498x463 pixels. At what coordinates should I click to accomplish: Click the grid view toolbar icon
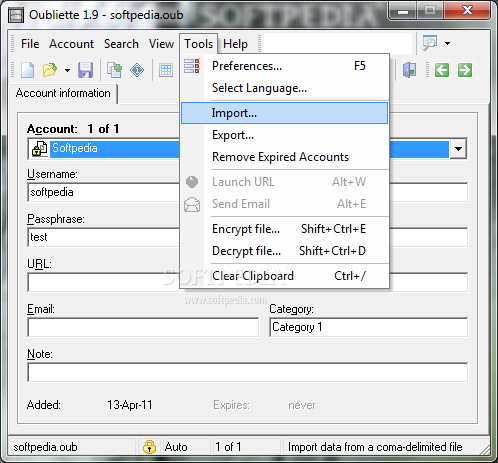coord(166,70)
